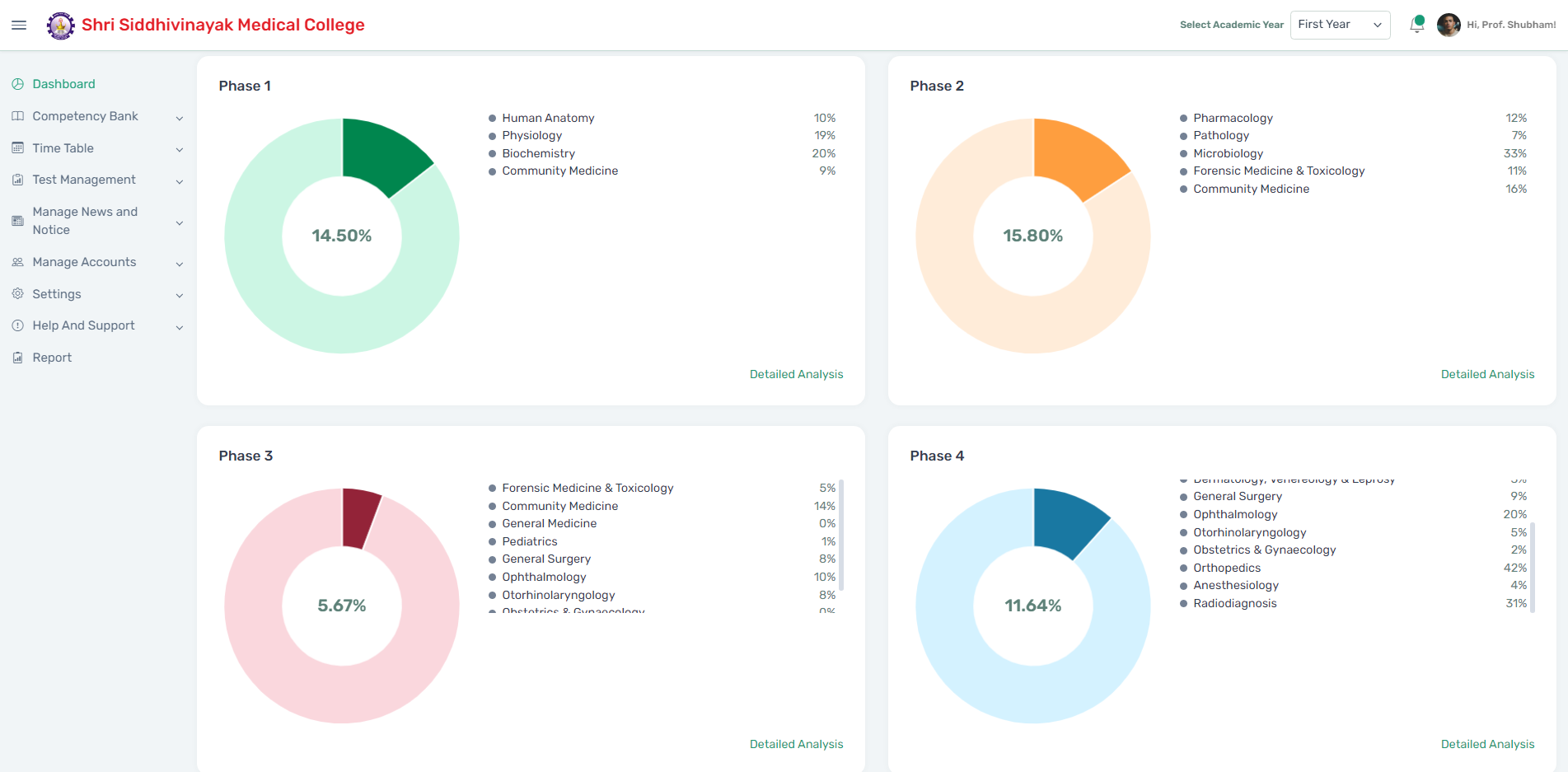Open the Time Table section icon

[x=17, y=147]
